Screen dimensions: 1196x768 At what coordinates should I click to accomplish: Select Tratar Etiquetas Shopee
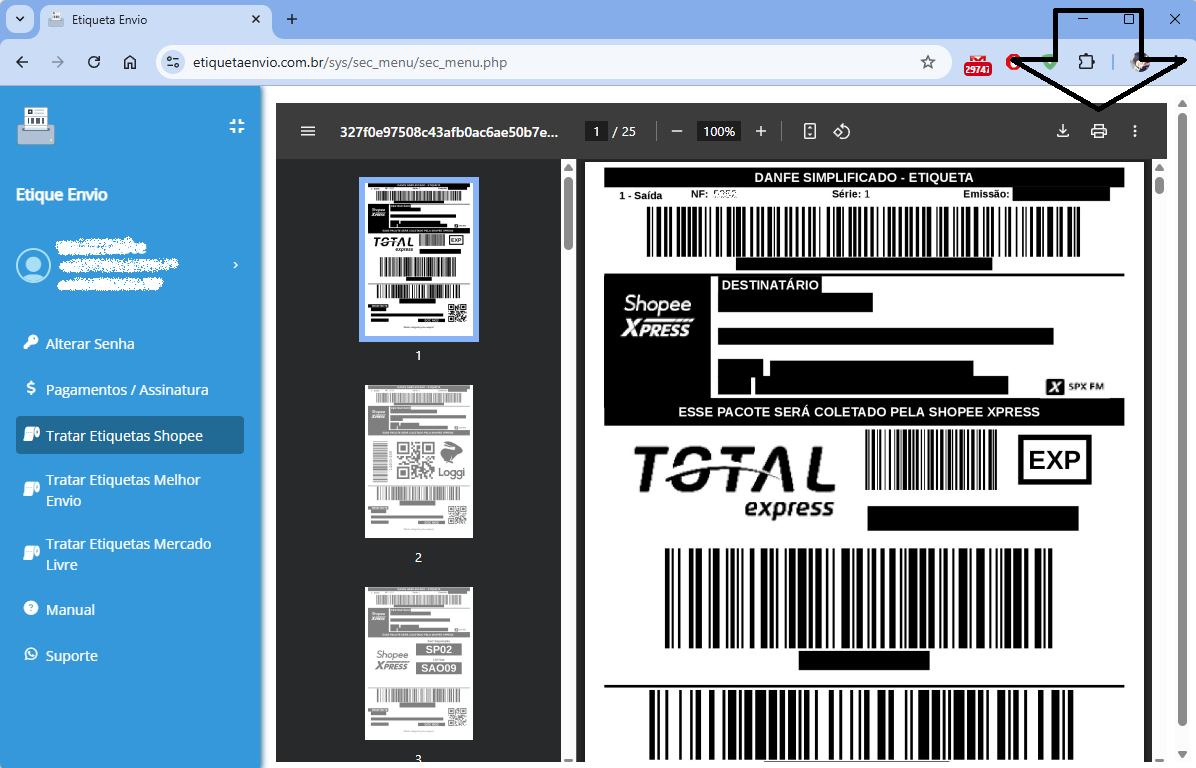(x=130, y=435)
